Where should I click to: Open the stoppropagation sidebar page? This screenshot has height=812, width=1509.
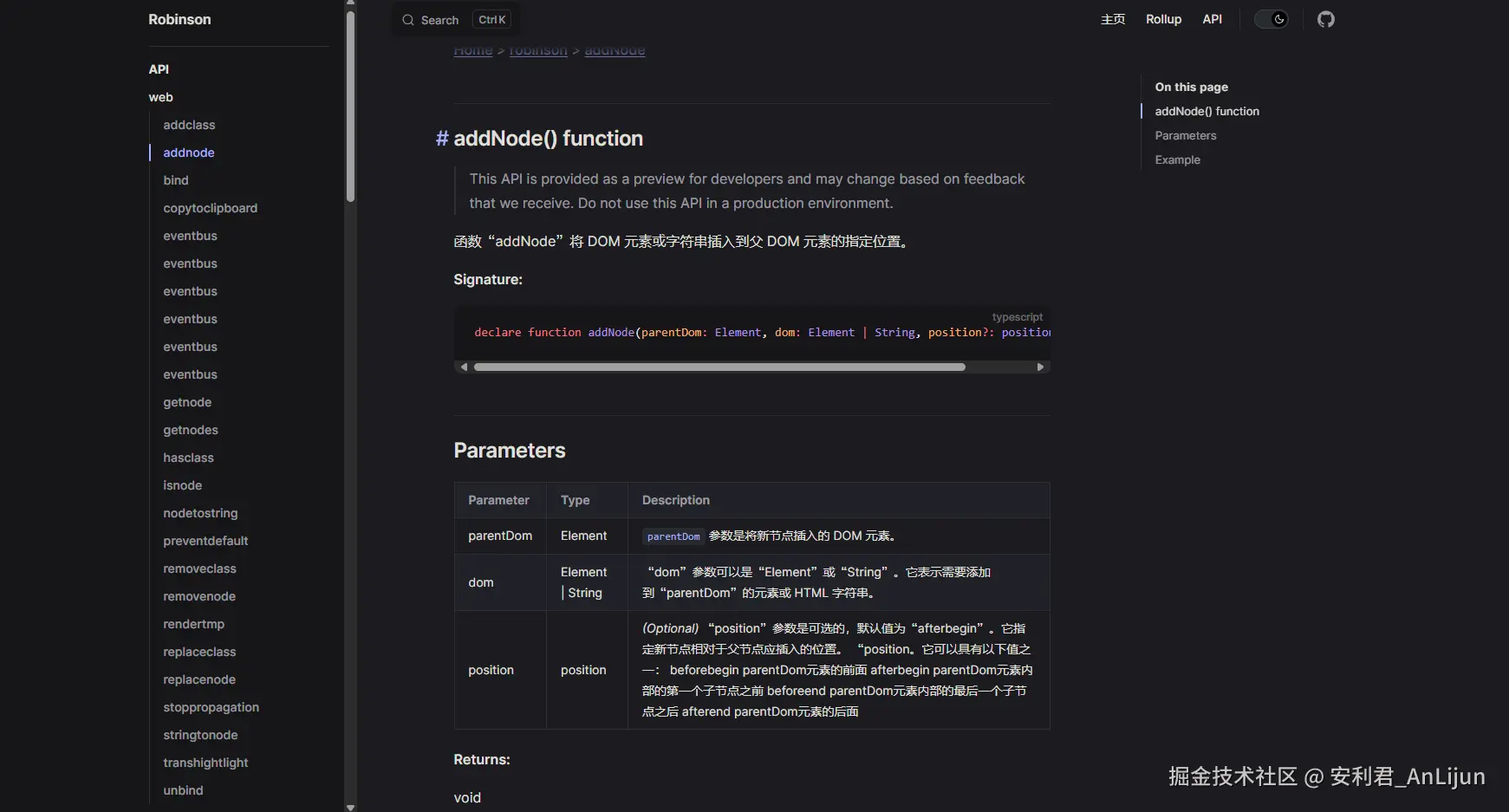211,707
